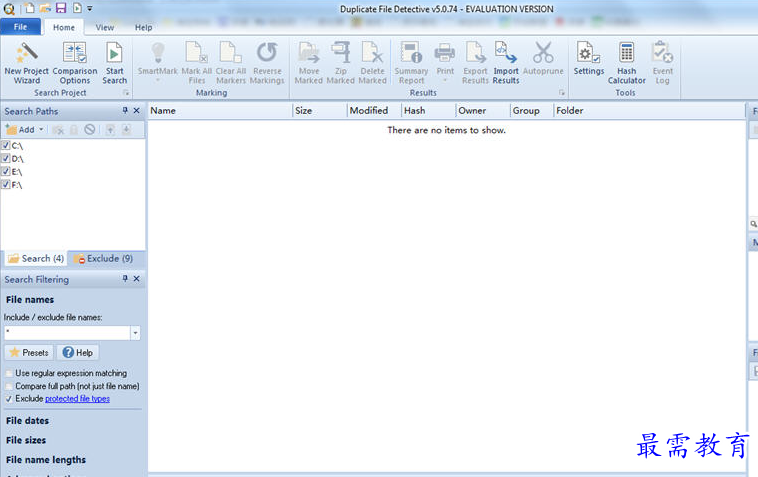This screenshot has width=758, height=477.
Task: Open the SmartMark tool
Action: point(158,61)
